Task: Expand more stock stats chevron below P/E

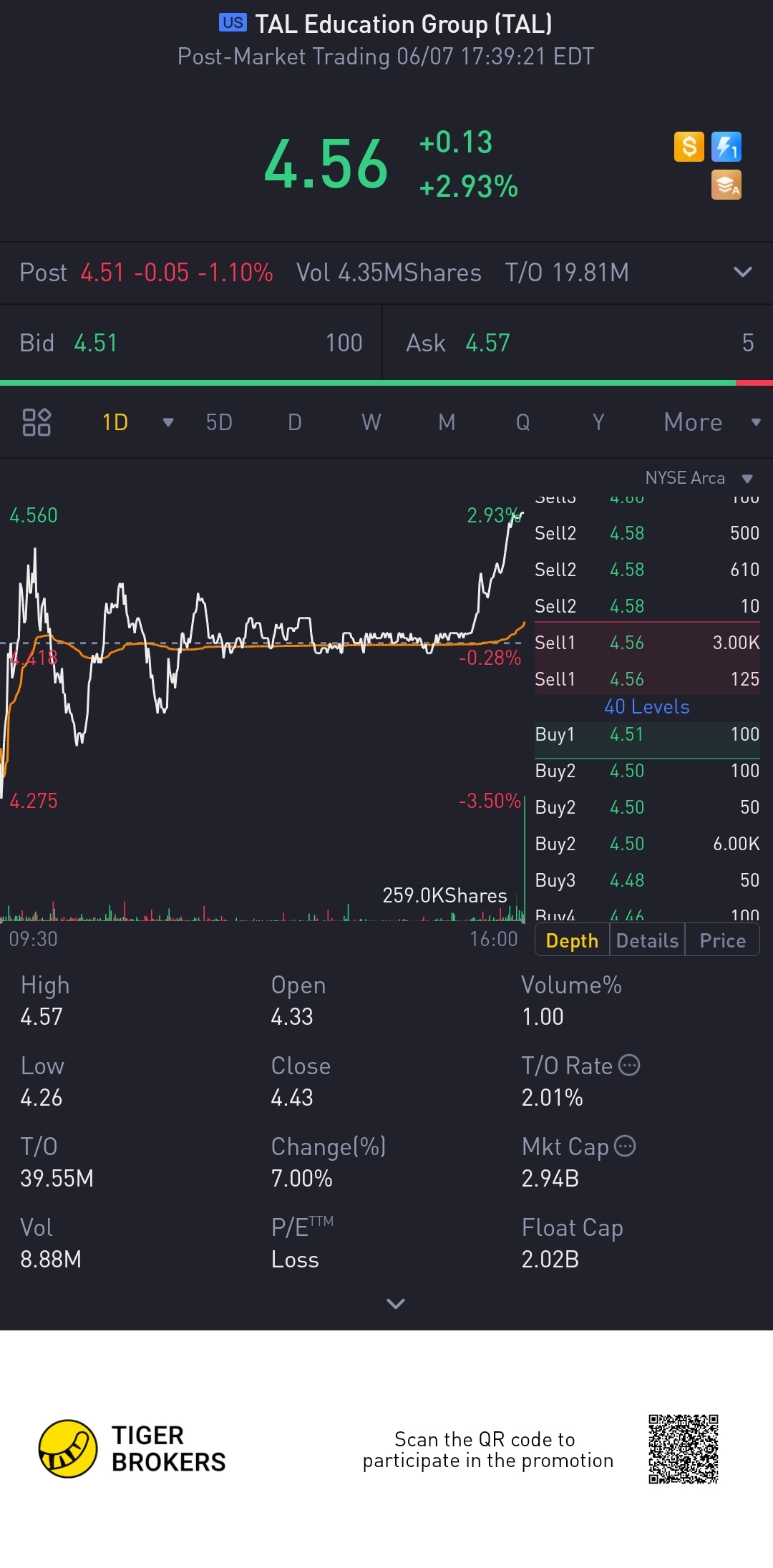Action: 395,1303
